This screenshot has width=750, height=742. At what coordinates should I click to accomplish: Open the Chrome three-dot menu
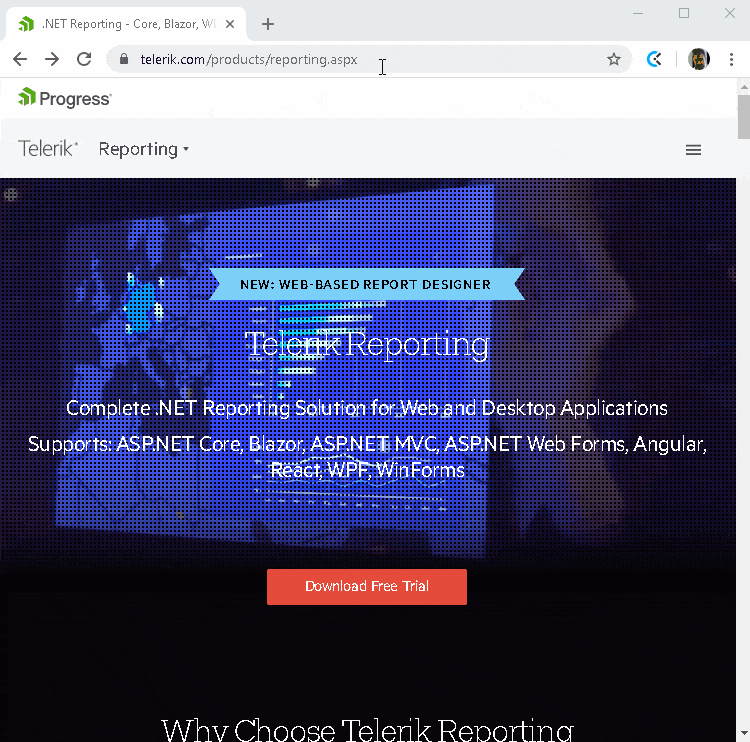point(731,59)
